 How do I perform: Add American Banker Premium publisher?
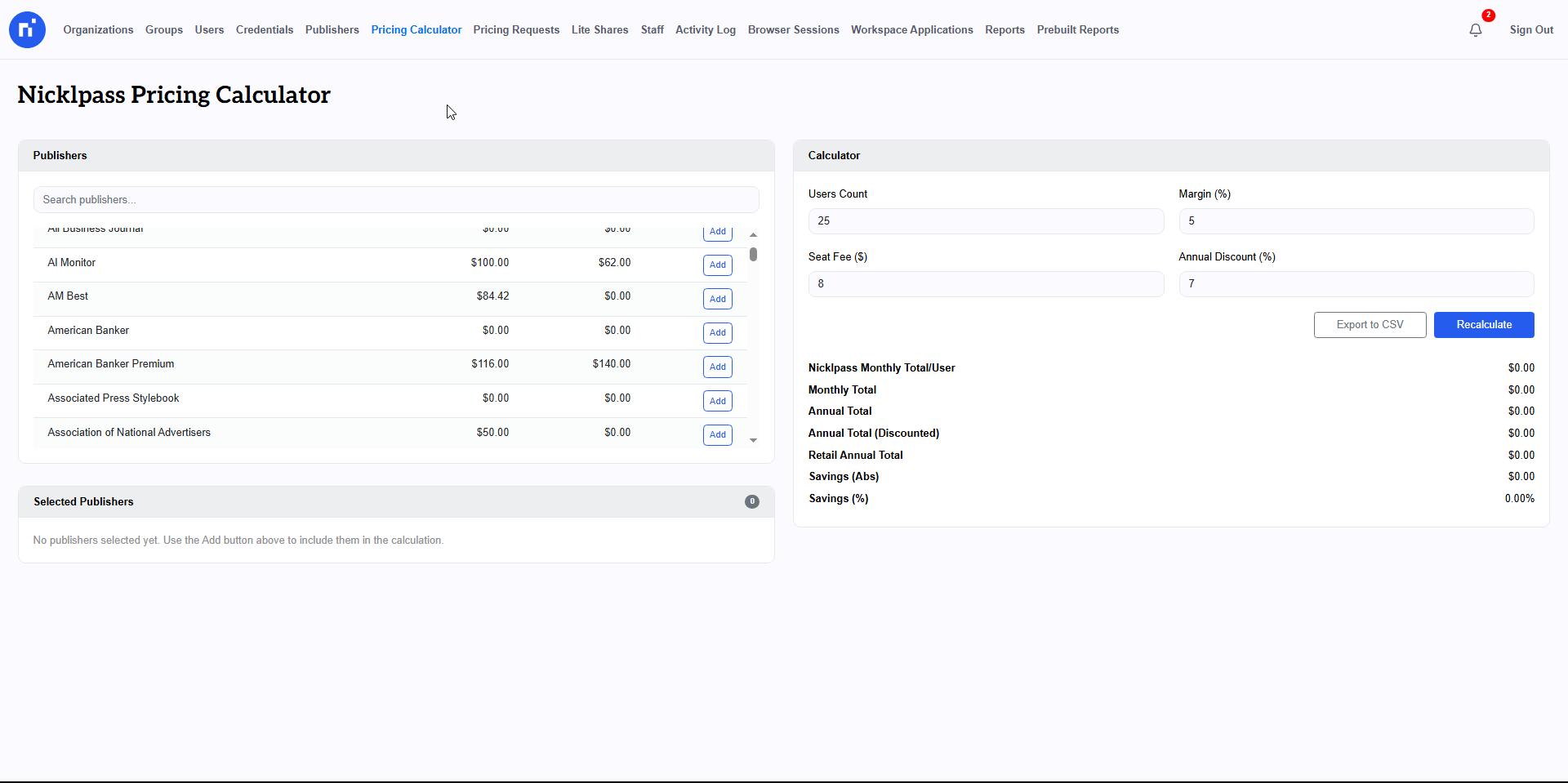coord(717,367)
